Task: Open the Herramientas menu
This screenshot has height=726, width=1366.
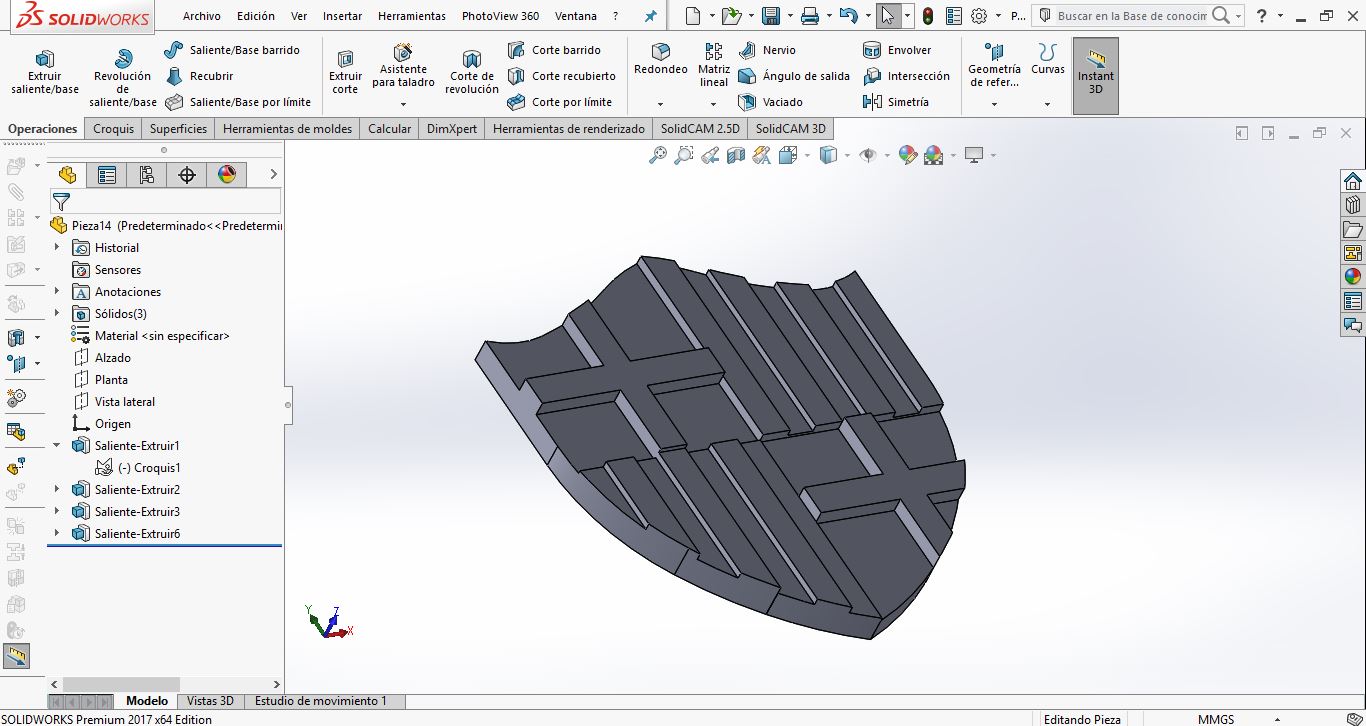Action: point(411,16)
